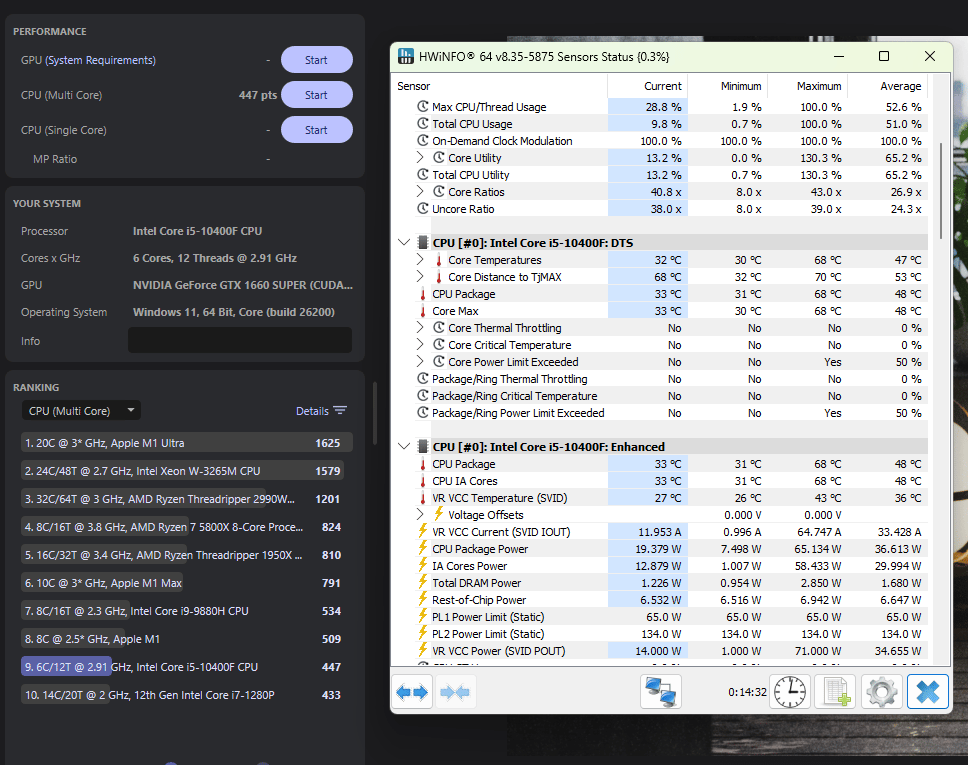The height and width of the screenshot is (765, 968).
Task: Open the ranking Details link
Action: (x=312, y=411)
